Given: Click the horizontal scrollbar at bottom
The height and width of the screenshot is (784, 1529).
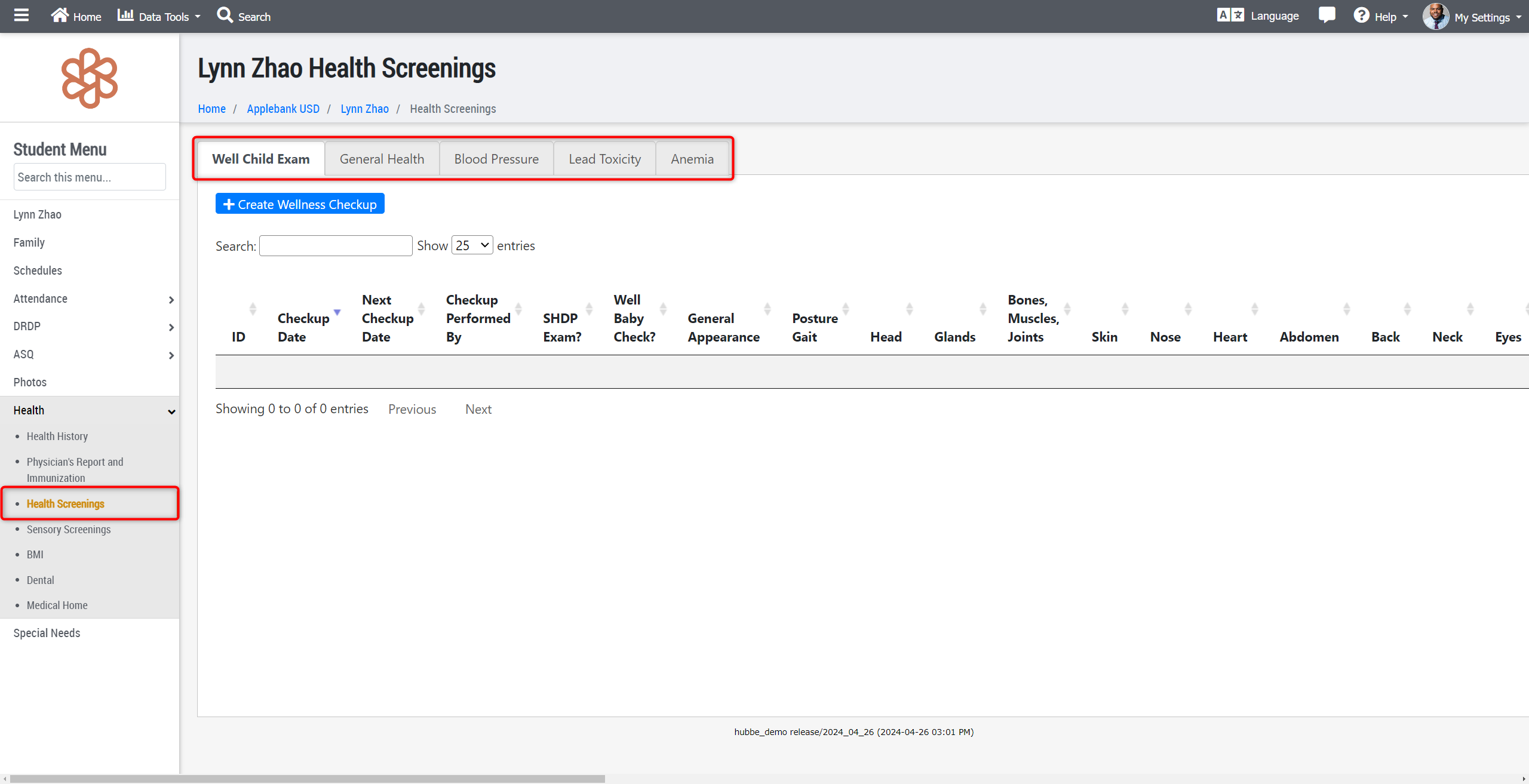Looking at the screenshot, I should tap(308, 779).
